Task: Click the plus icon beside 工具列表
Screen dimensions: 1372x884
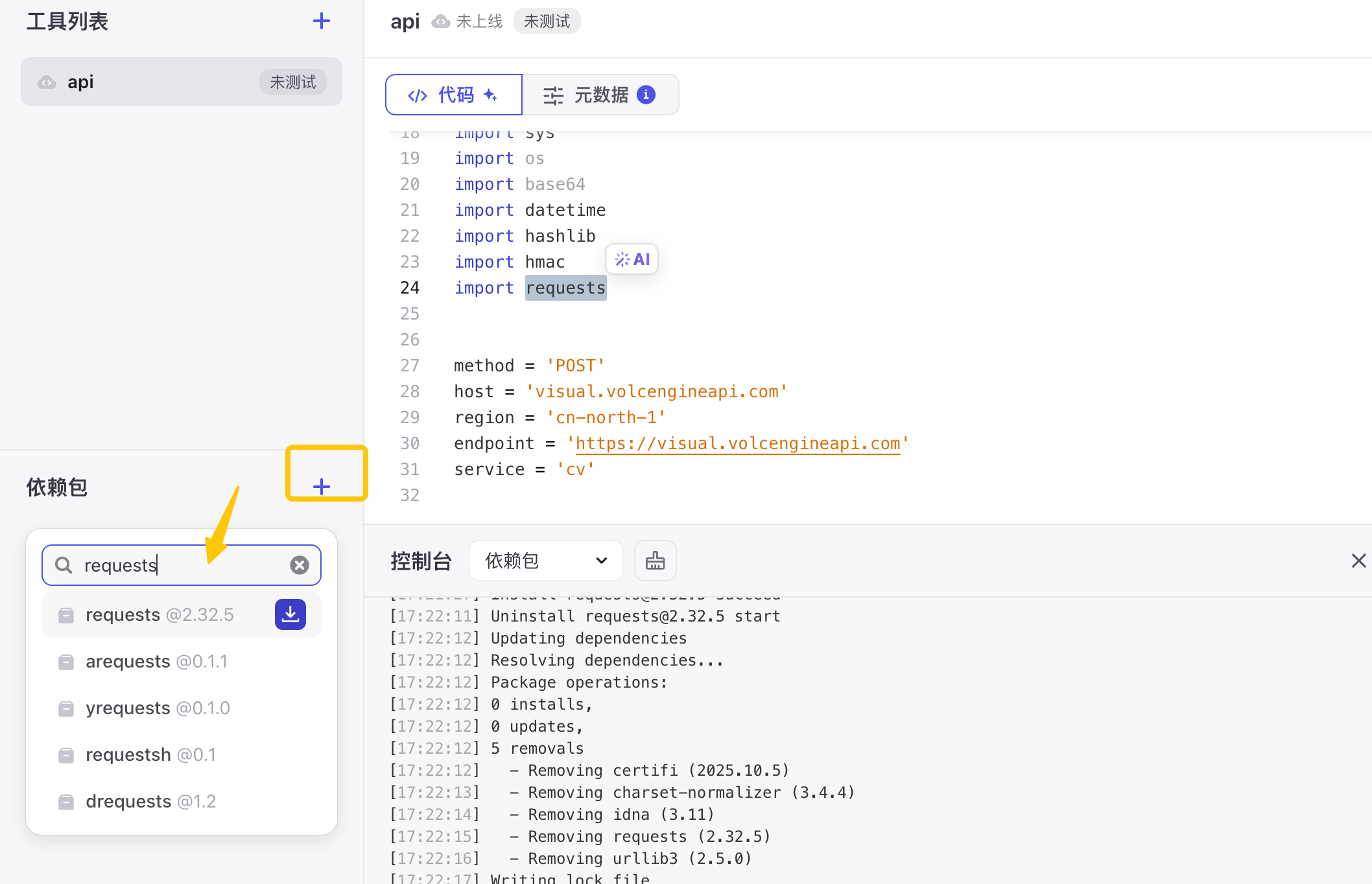Action: click(x=321, y=21)
